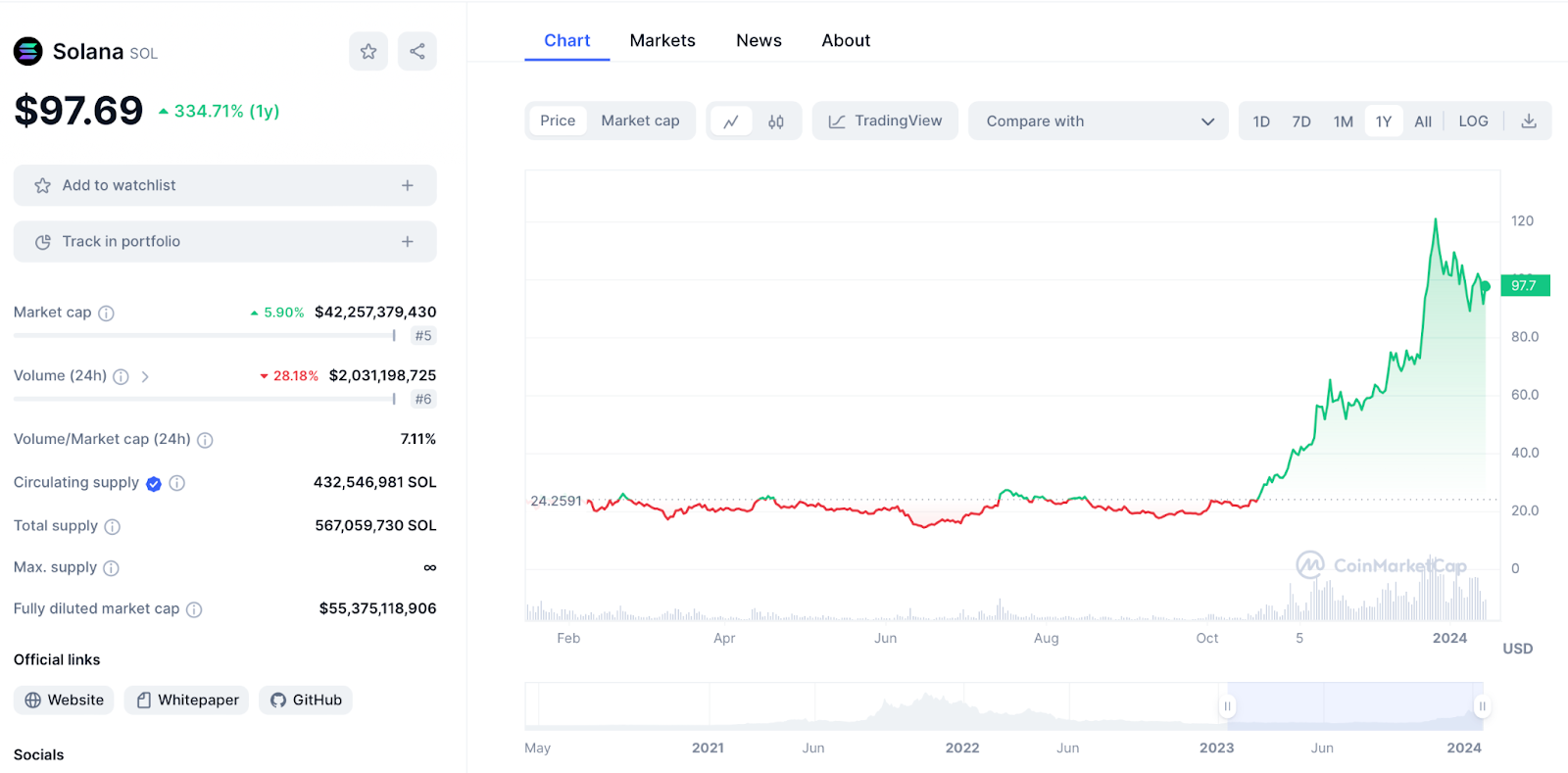Switch chart to Market cap view
Screen dimensions: 1568x773
pos(640,121)
